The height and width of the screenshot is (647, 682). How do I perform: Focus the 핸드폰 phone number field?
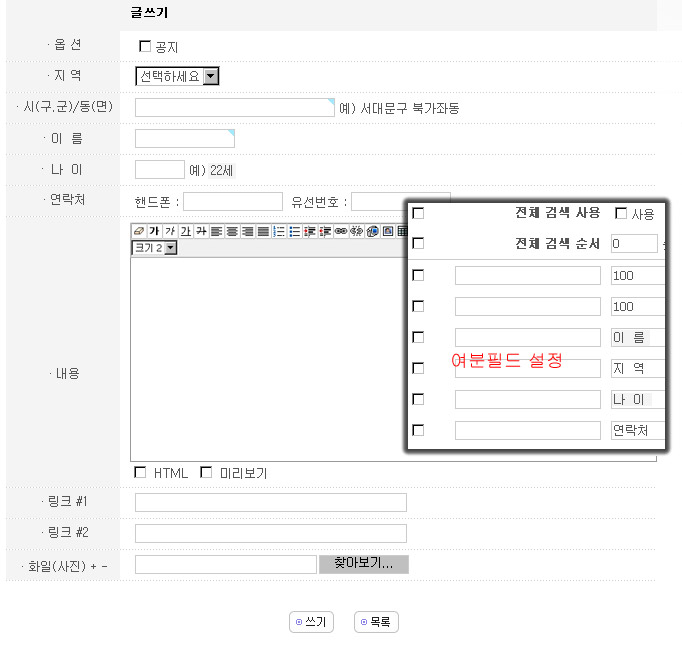click(x=232, y=201)
